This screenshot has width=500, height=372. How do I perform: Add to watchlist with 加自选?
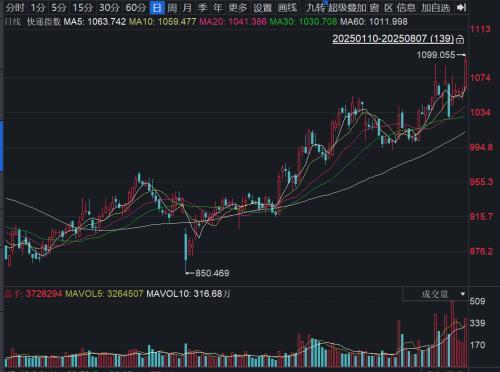click(436, 7)
